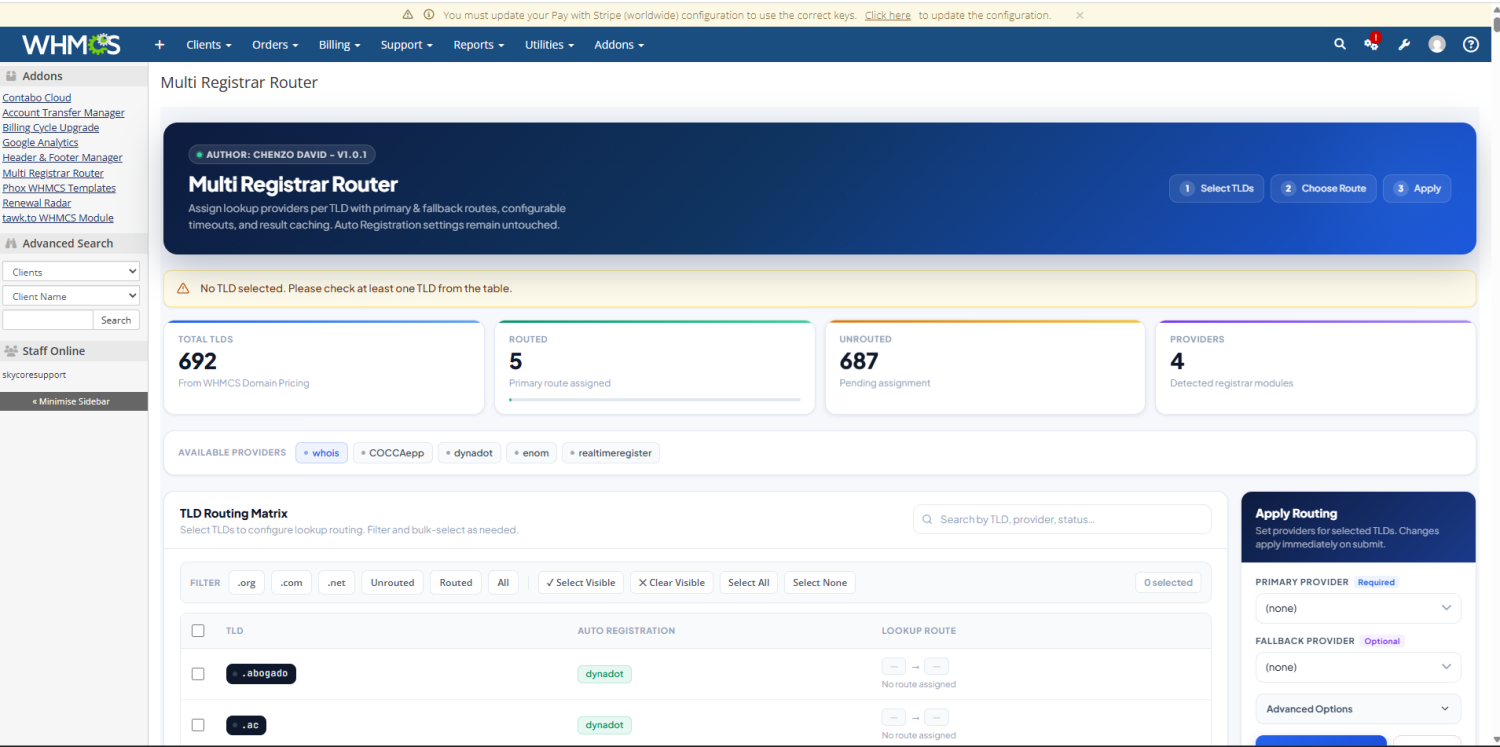Expand the Client Name field dropdown

(71, 296)
